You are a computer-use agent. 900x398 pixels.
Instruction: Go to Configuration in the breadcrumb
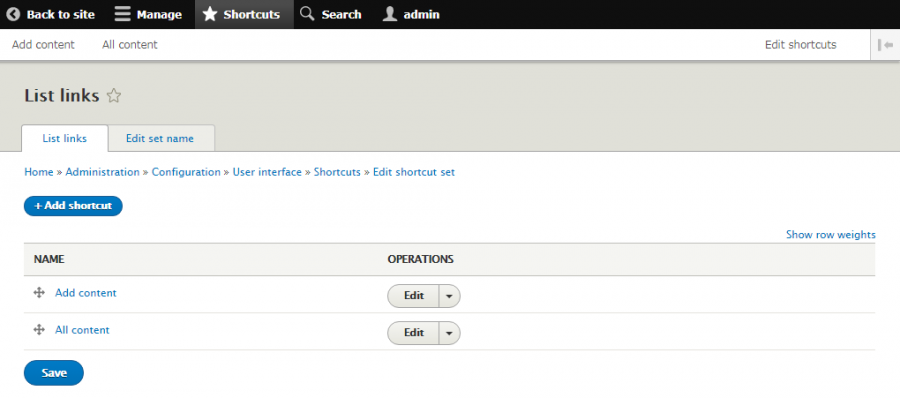click(186, 172)
